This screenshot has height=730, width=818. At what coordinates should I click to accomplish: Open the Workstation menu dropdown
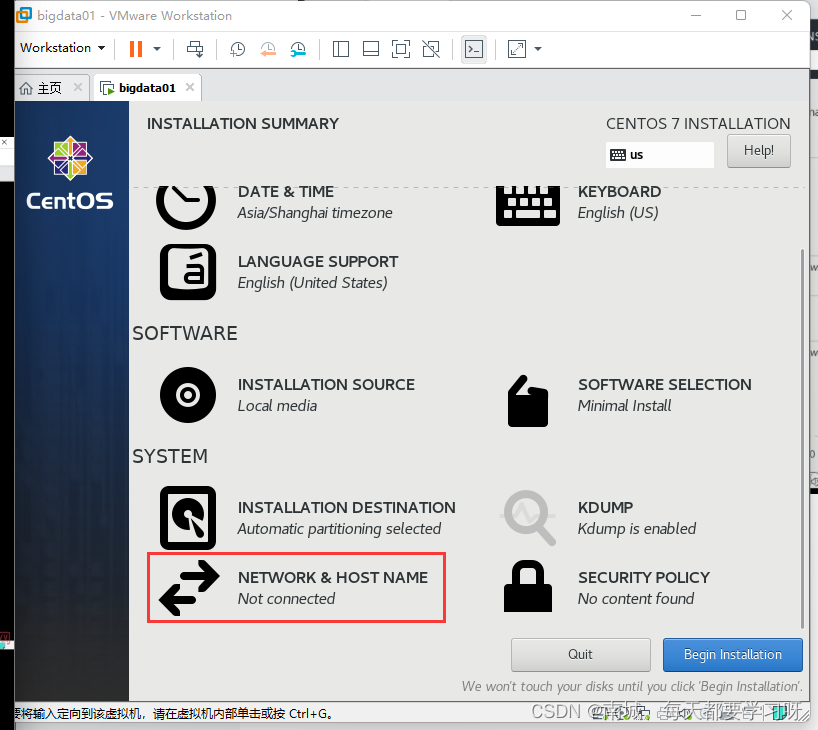pos(63,48)
